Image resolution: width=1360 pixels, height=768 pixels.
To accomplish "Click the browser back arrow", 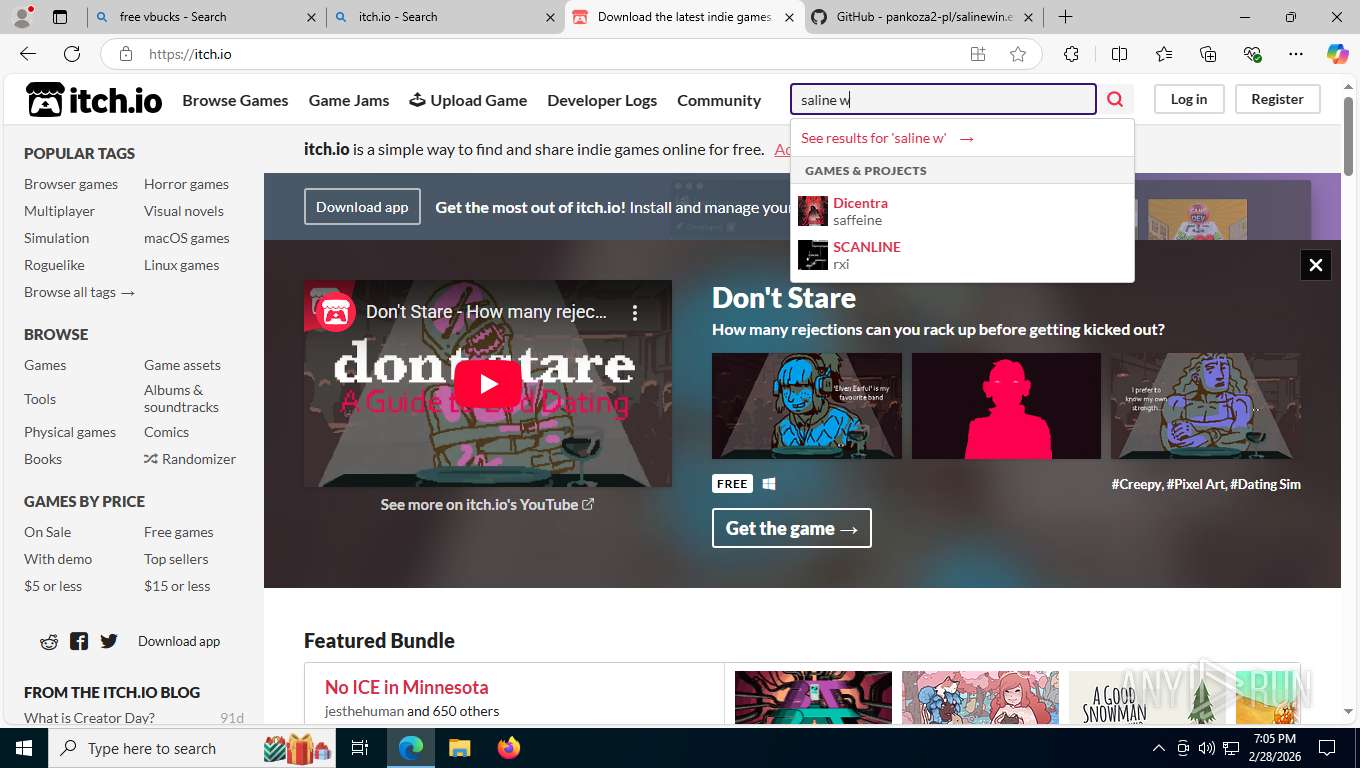I will 28,54.
